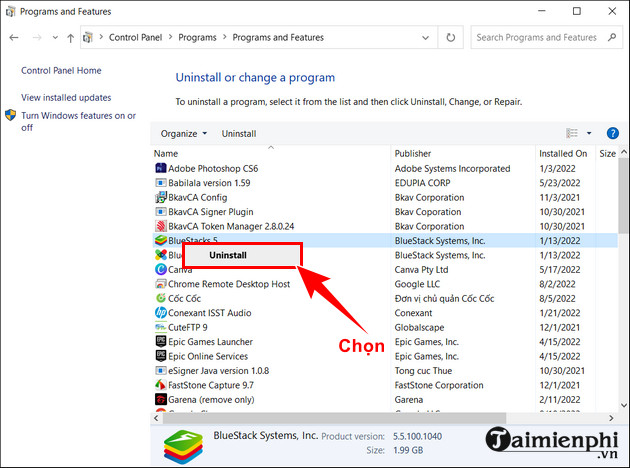Open help with the blue question mark
The width and height of the screenshot is (630, 468).
(612, 133)
